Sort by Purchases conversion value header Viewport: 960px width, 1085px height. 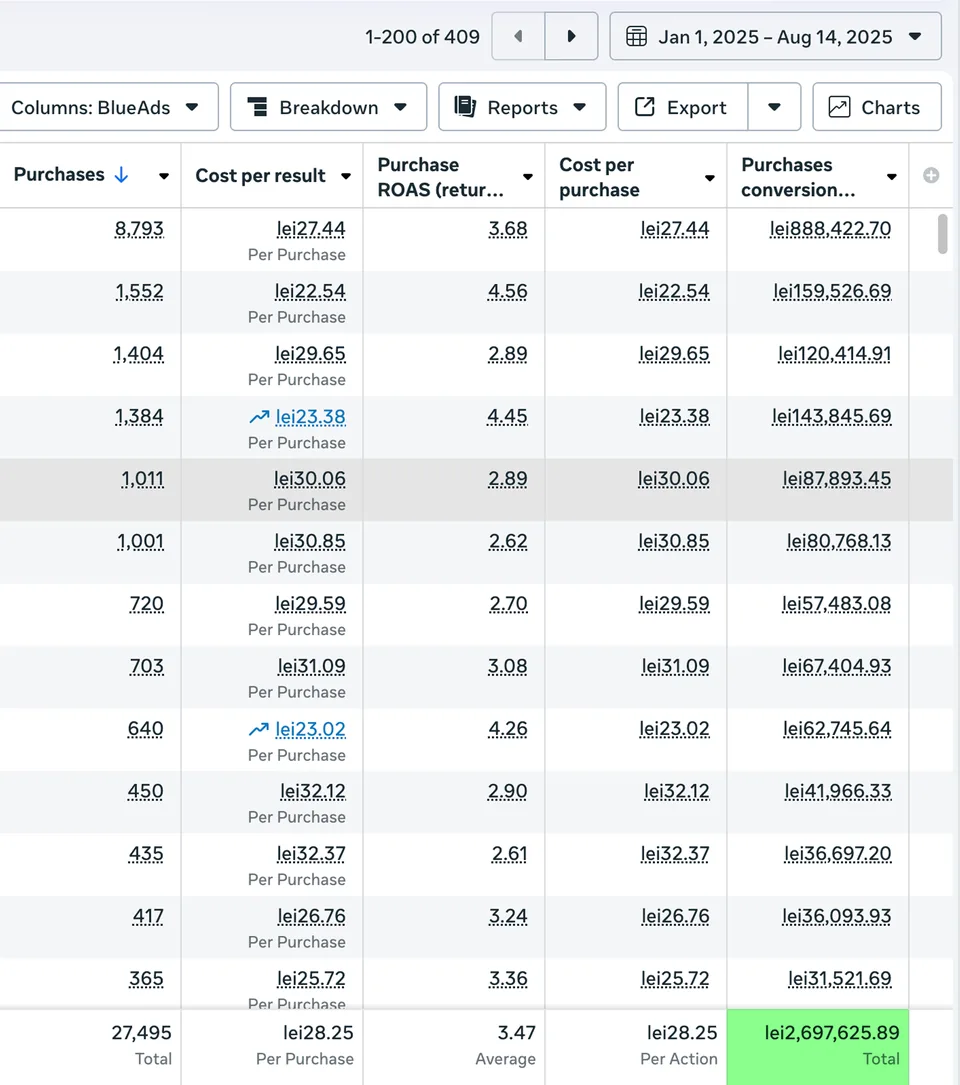pyautogui.click(x=798, y=177)
